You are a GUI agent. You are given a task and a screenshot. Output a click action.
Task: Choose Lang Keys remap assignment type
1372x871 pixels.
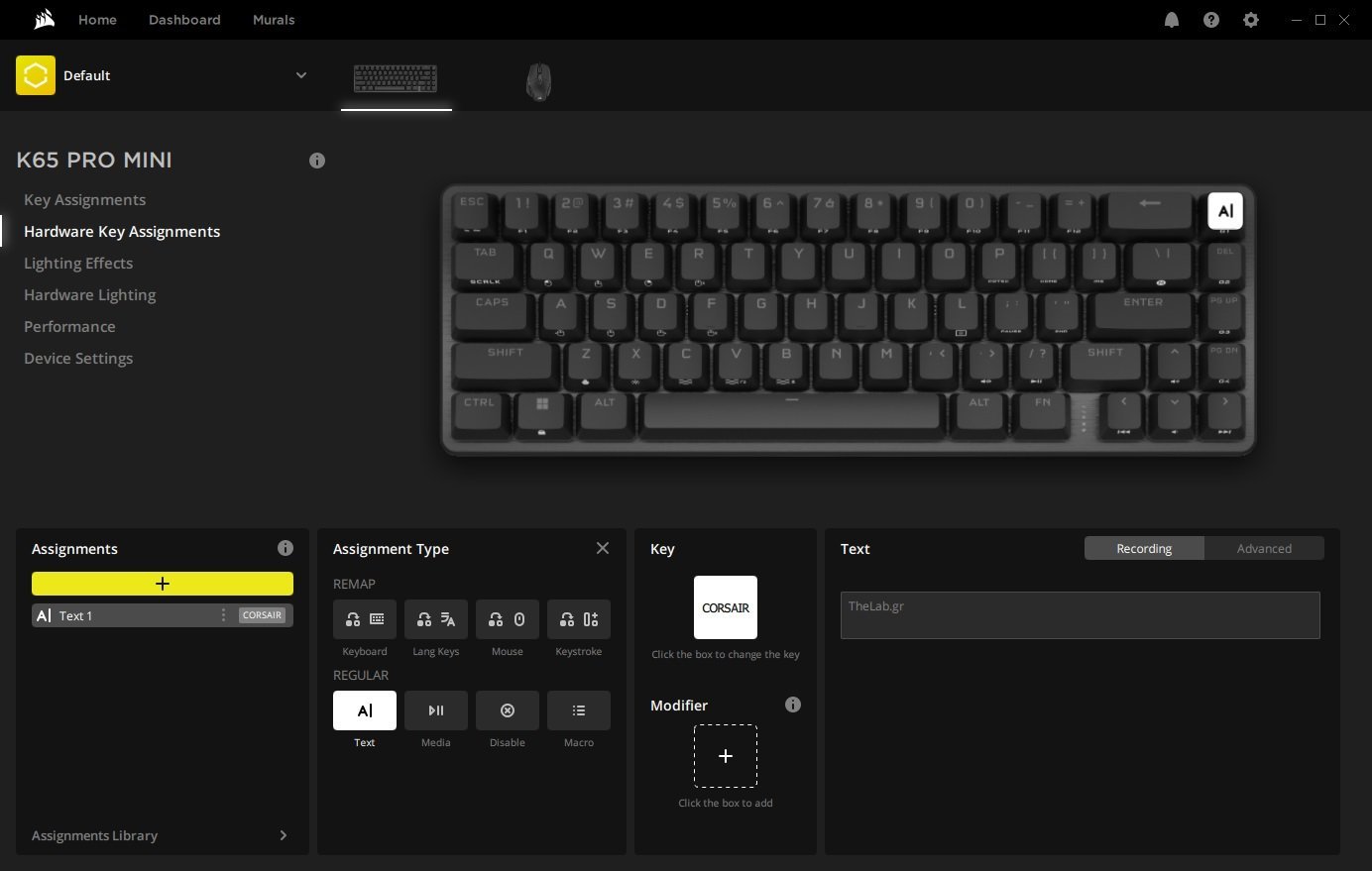pyautogui.click(x=436, y=619)
